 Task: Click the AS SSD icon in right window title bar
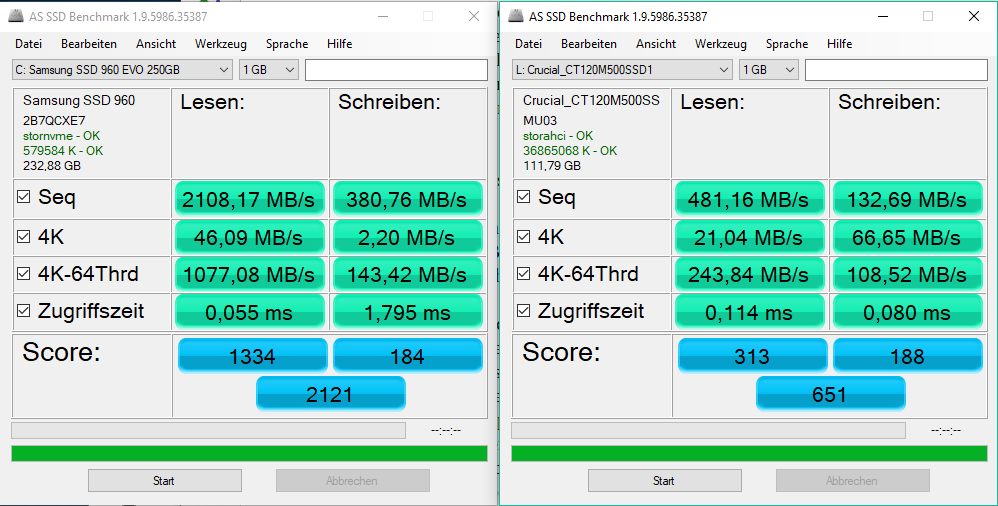[x=516, y=17]
